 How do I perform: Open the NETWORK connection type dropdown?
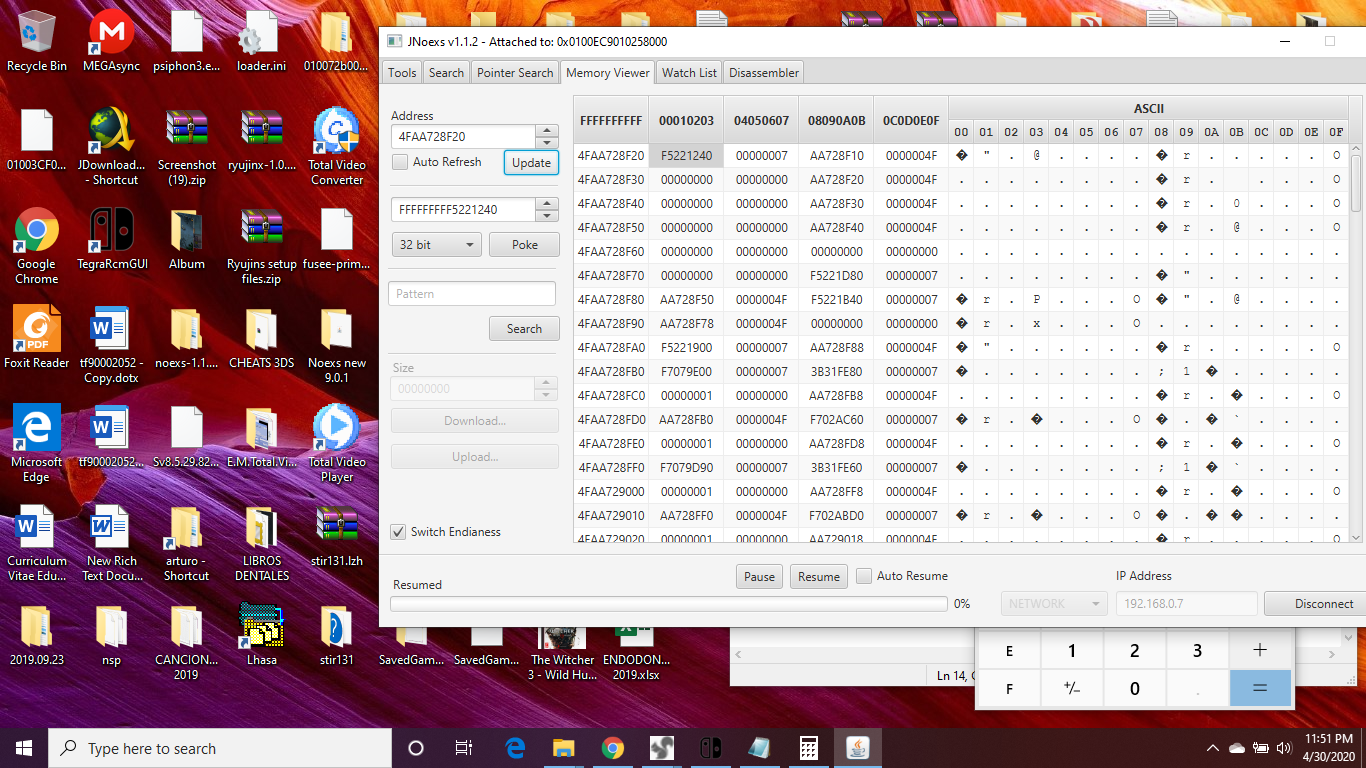pos(1054,604)
